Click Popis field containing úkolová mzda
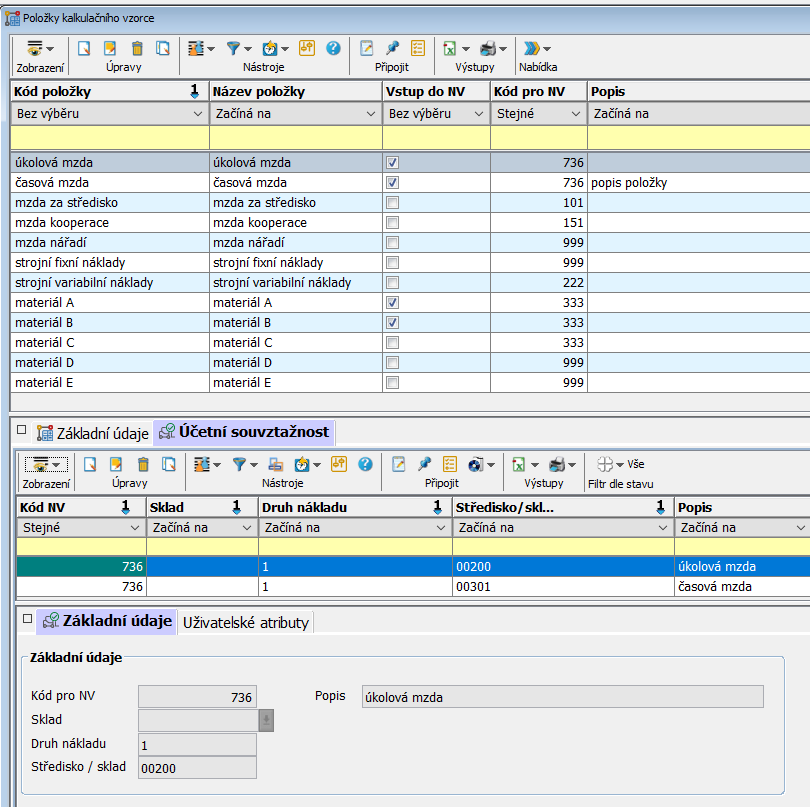810x807 pixels. pos(563,697)
